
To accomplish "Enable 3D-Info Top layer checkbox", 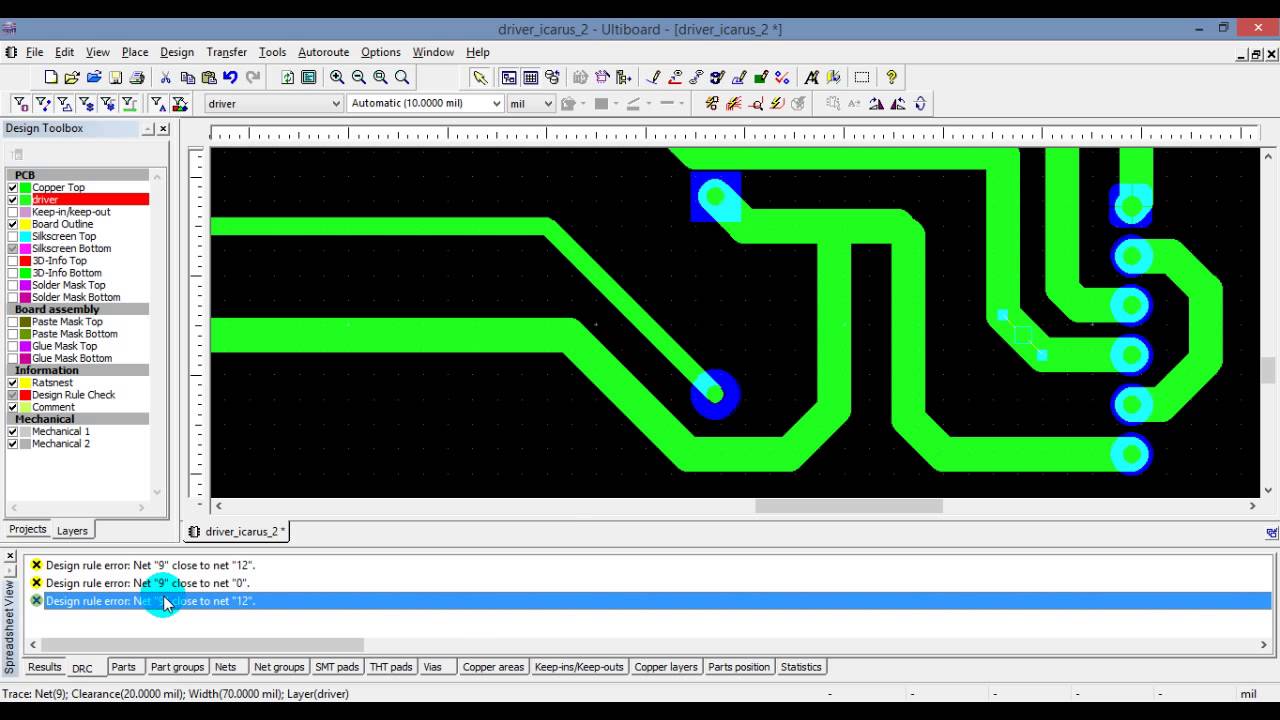I will [x=13, y=260].
